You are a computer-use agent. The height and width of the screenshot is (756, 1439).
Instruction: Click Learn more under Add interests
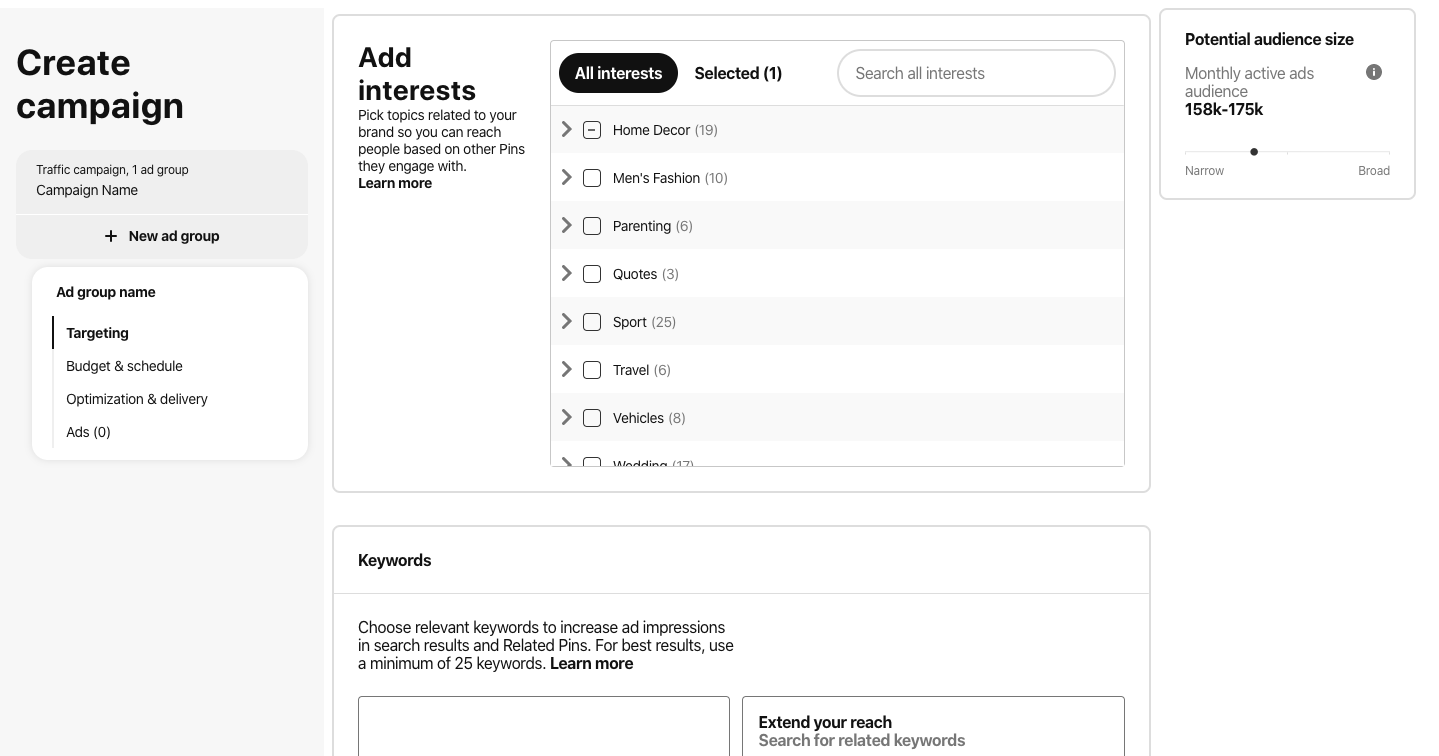click(x=394, y=183)
